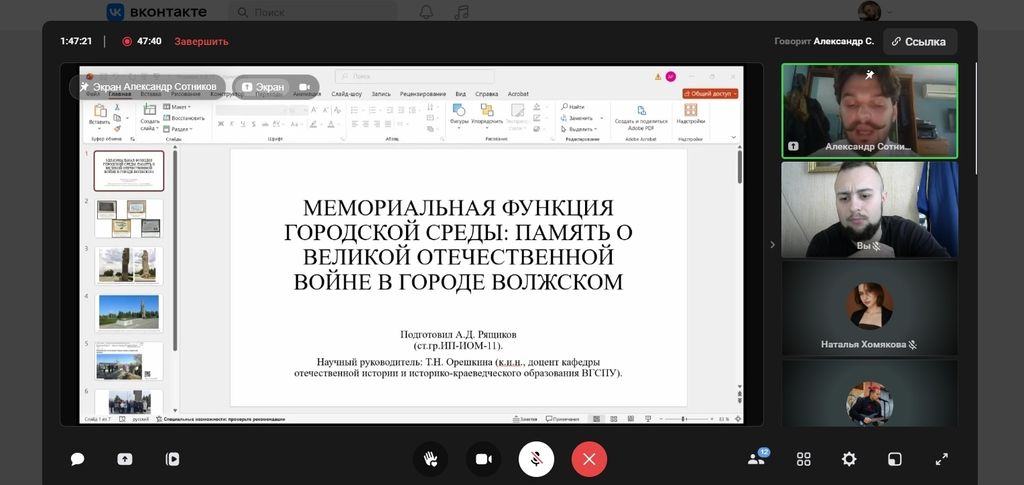Image resolution: width=1024 pixels, height=485 pixels.
Task: Click the VK notifications bell icon
Action: click(x=426, y=12)
